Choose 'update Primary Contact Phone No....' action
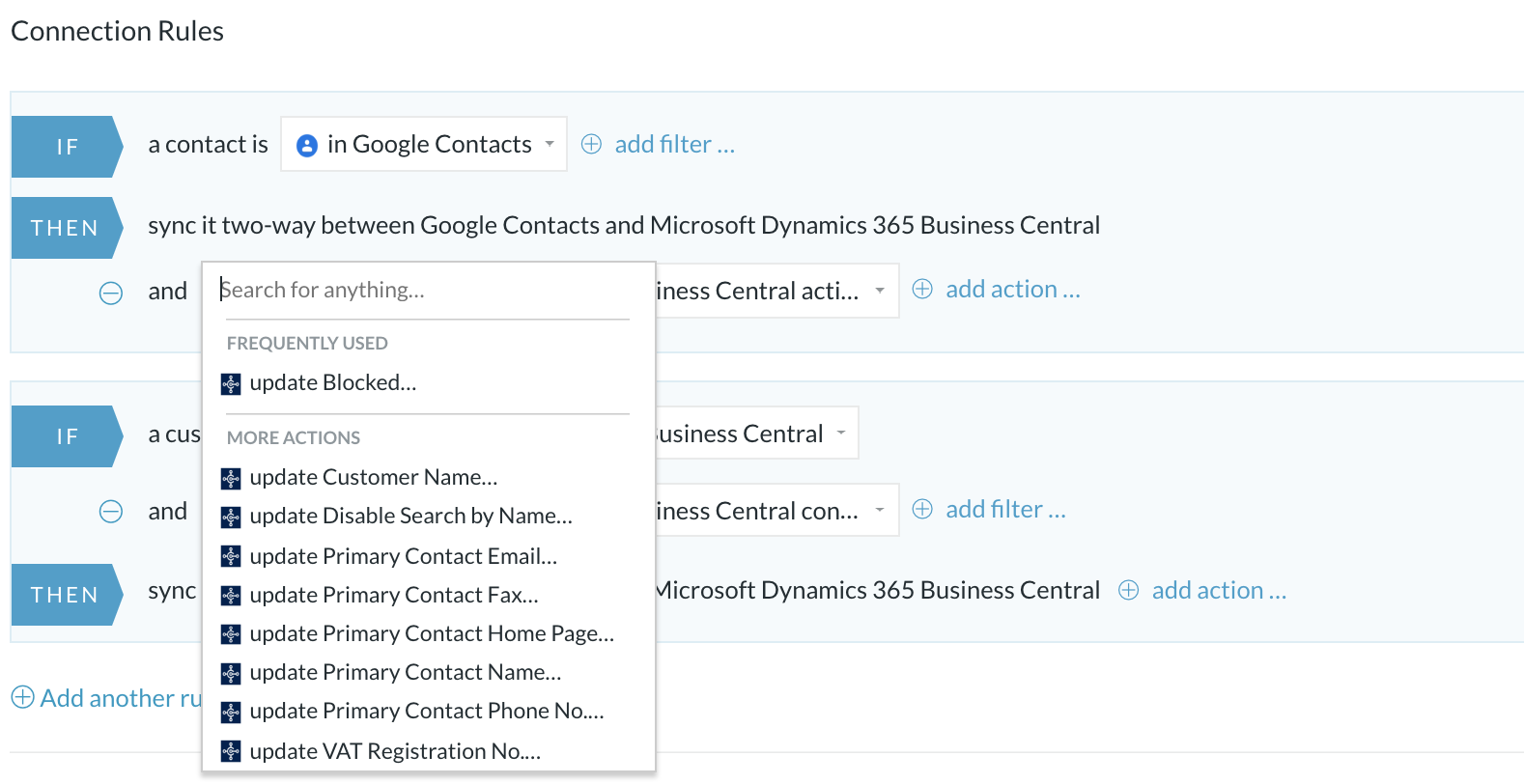1524x784 pixels. pos(425,711)
